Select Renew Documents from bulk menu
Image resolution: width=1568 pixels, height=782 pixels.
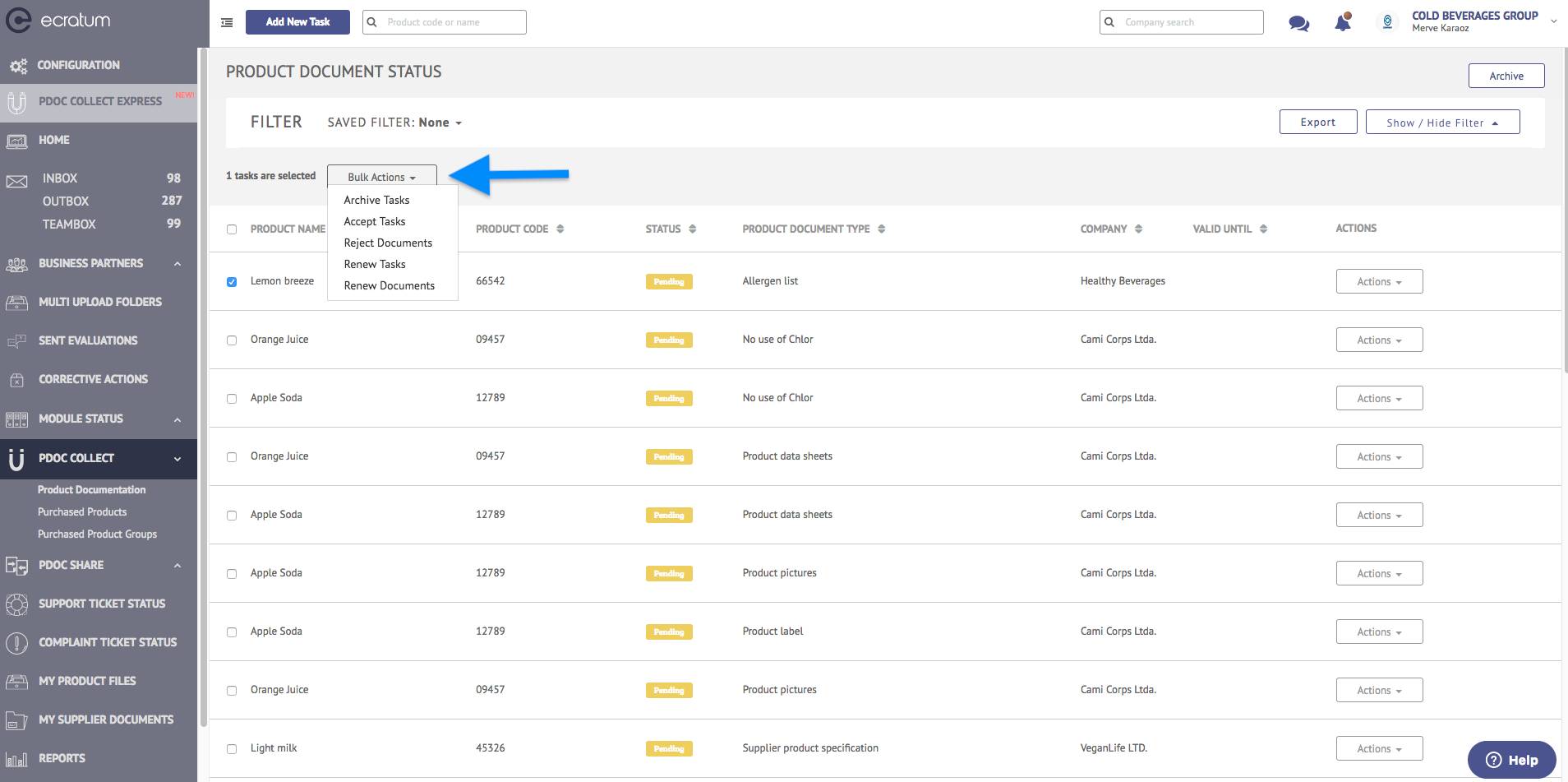[x=390, y=285]
